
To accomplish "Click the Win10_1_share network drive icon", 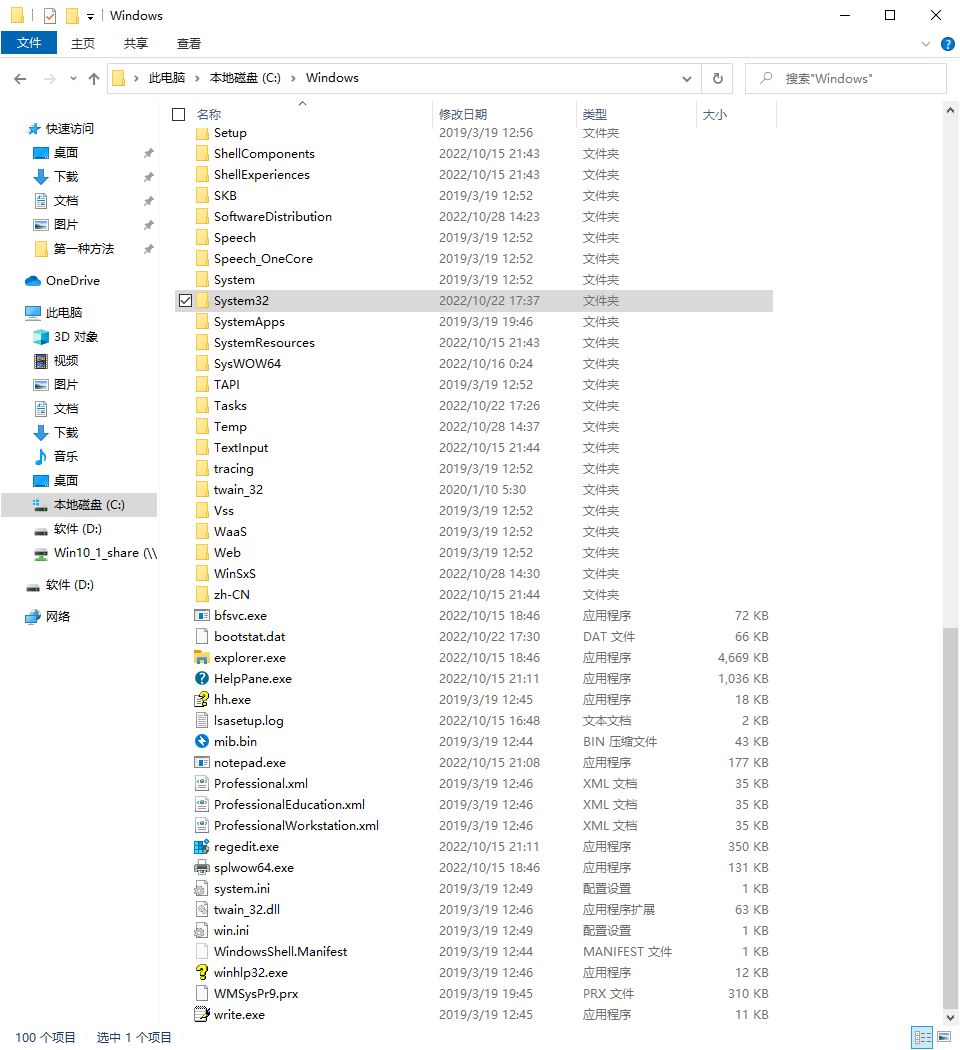I will click(x=41, y=553).
